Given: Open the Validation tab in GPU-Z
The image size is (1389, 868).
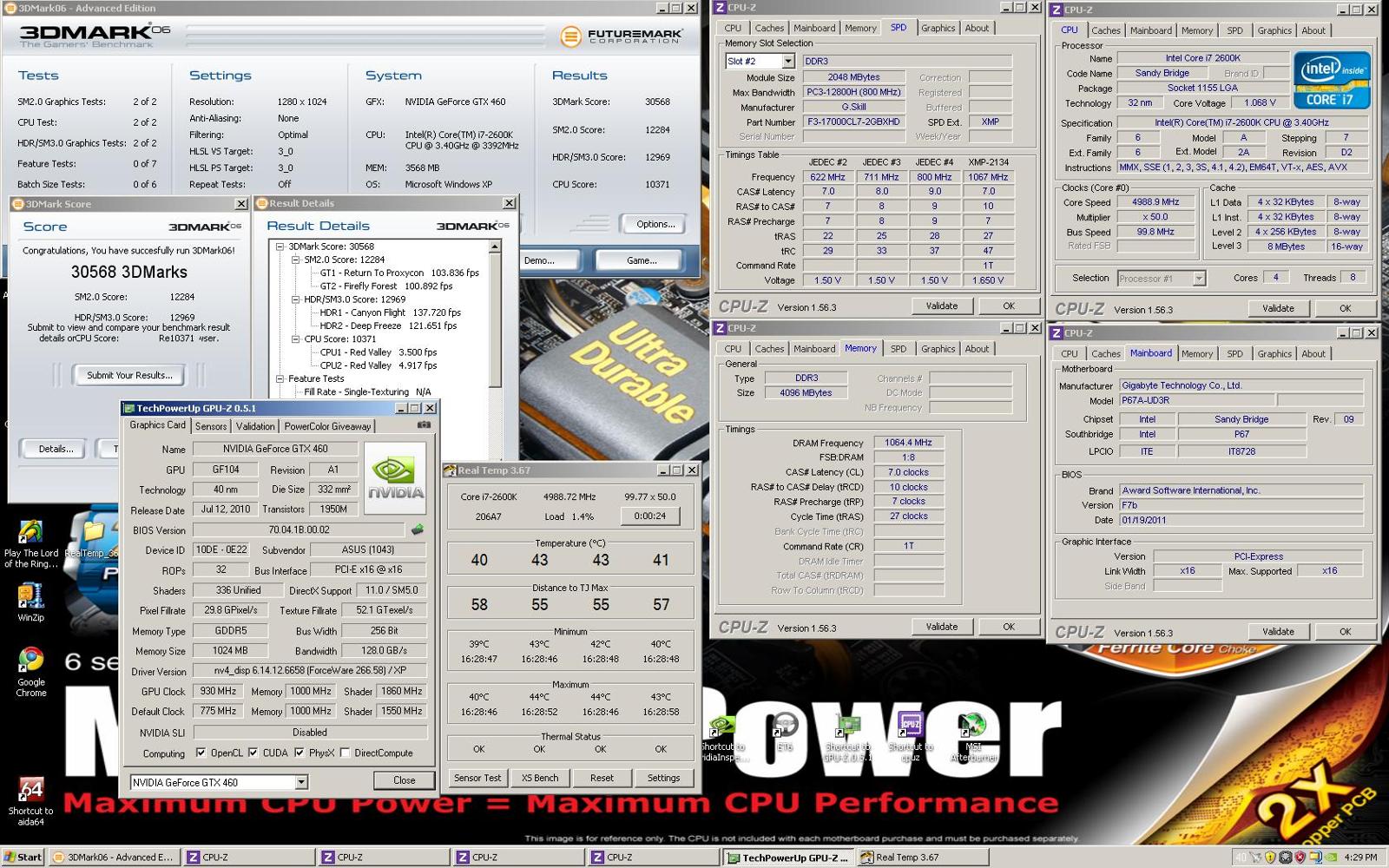Looking at the screenshot, I should (x=255, y=426).
